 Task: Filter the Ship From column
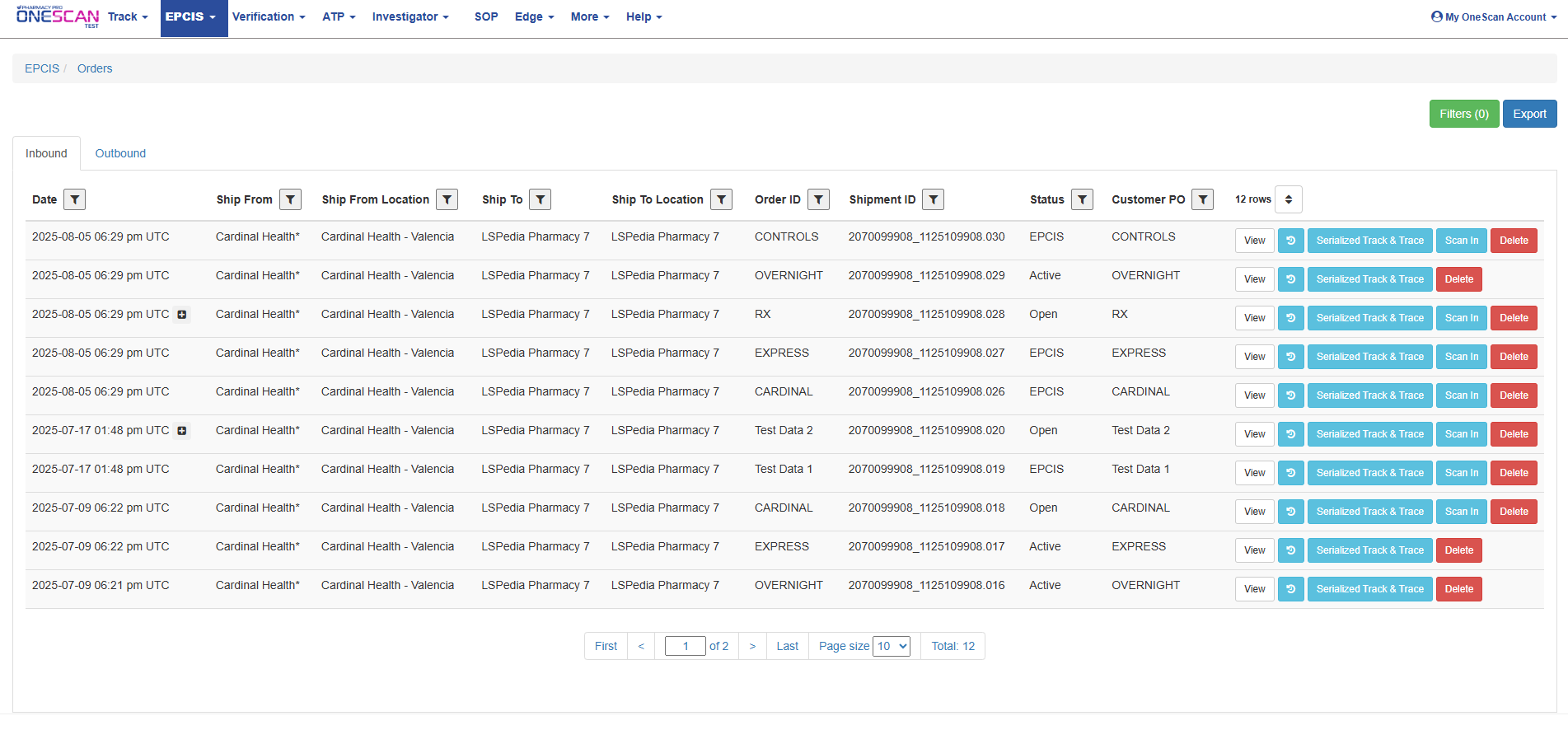click(290, 199)
